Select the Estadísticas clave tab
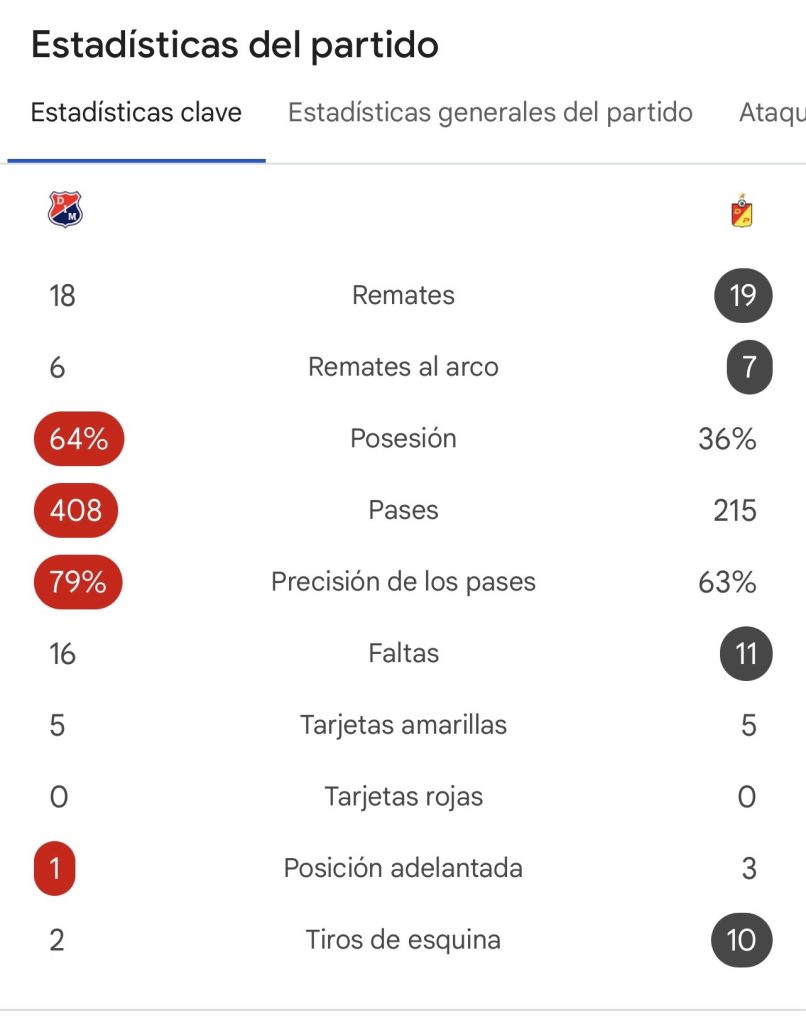This screenshot has height=1024, width=806. pyautogui.click(x=136, y=112)
